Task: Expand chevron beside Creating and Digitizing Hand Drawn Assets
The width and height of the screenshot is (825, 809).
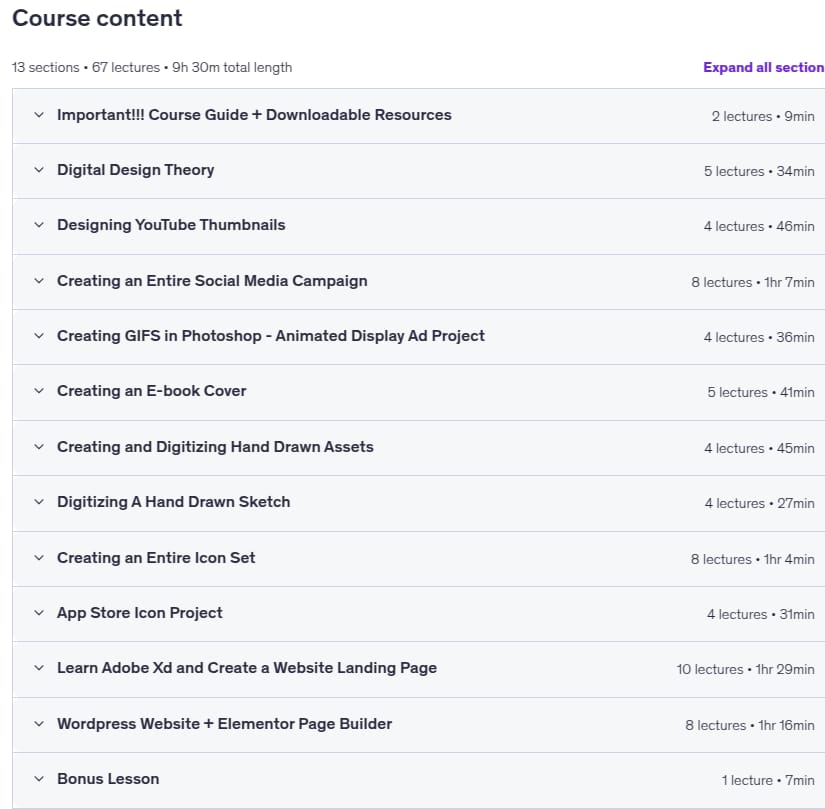Action: (39, 447)
